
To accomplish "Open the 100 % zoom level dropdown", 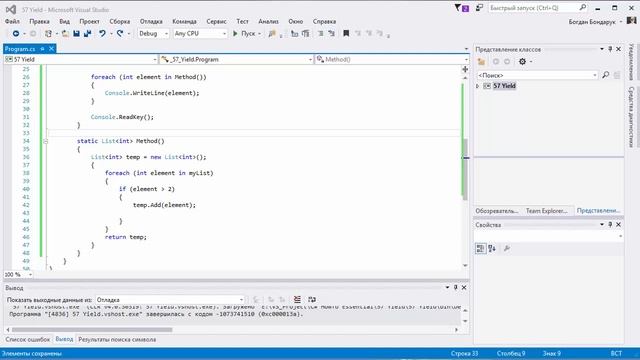I will click(x=18, y=275).
